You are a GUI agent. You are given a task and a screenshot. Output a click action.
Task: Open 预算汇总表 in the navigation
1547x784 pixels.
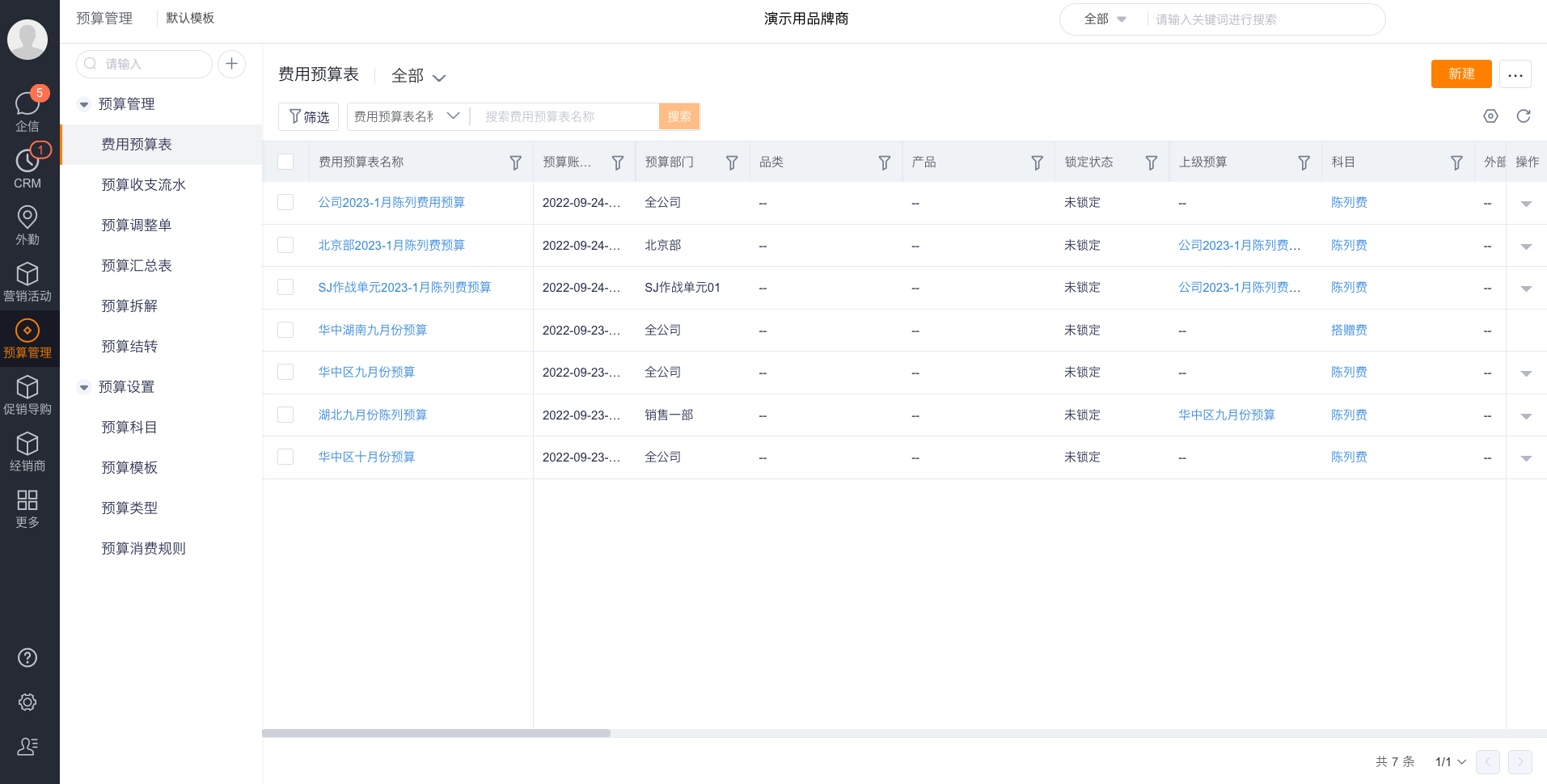tap(136, 266)
